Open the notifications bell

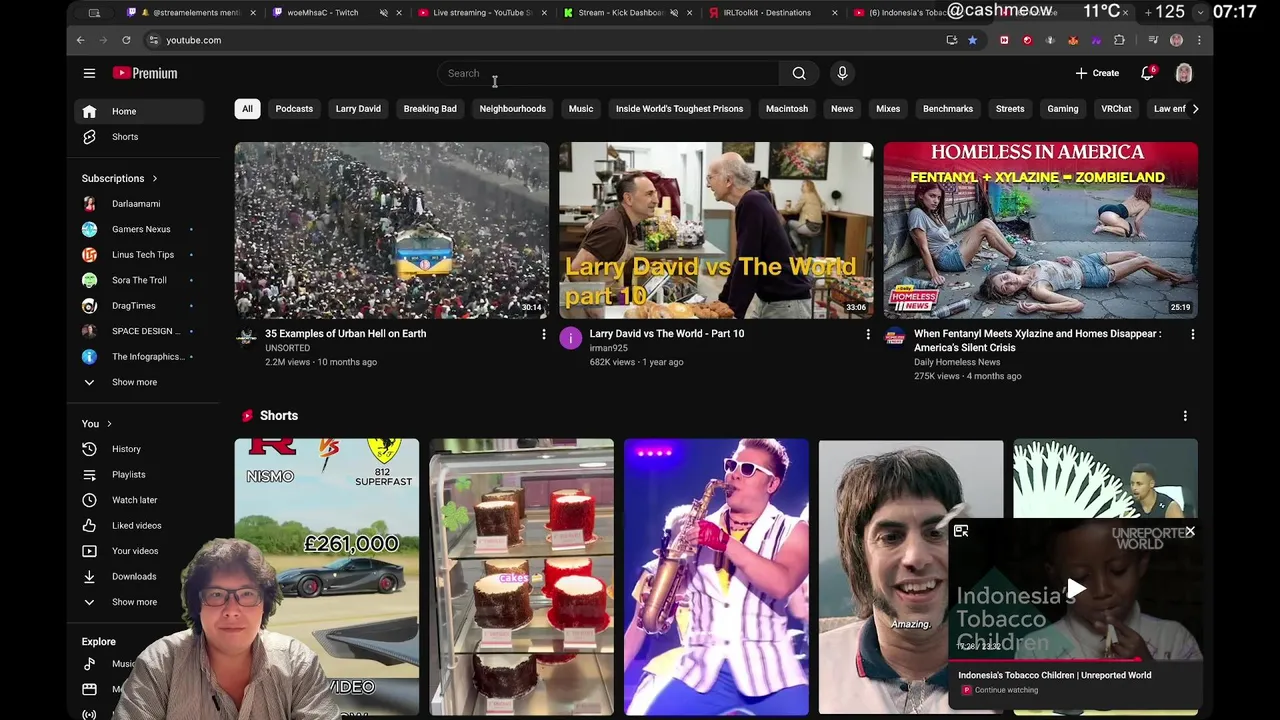(1148, 73)
